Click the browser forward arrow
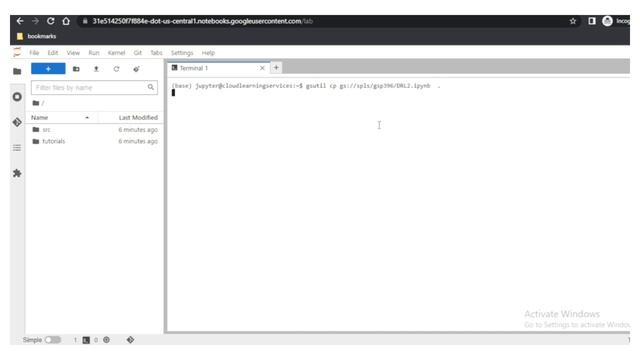This screenshot has height=360, width=640. click(x=35, y=21)
